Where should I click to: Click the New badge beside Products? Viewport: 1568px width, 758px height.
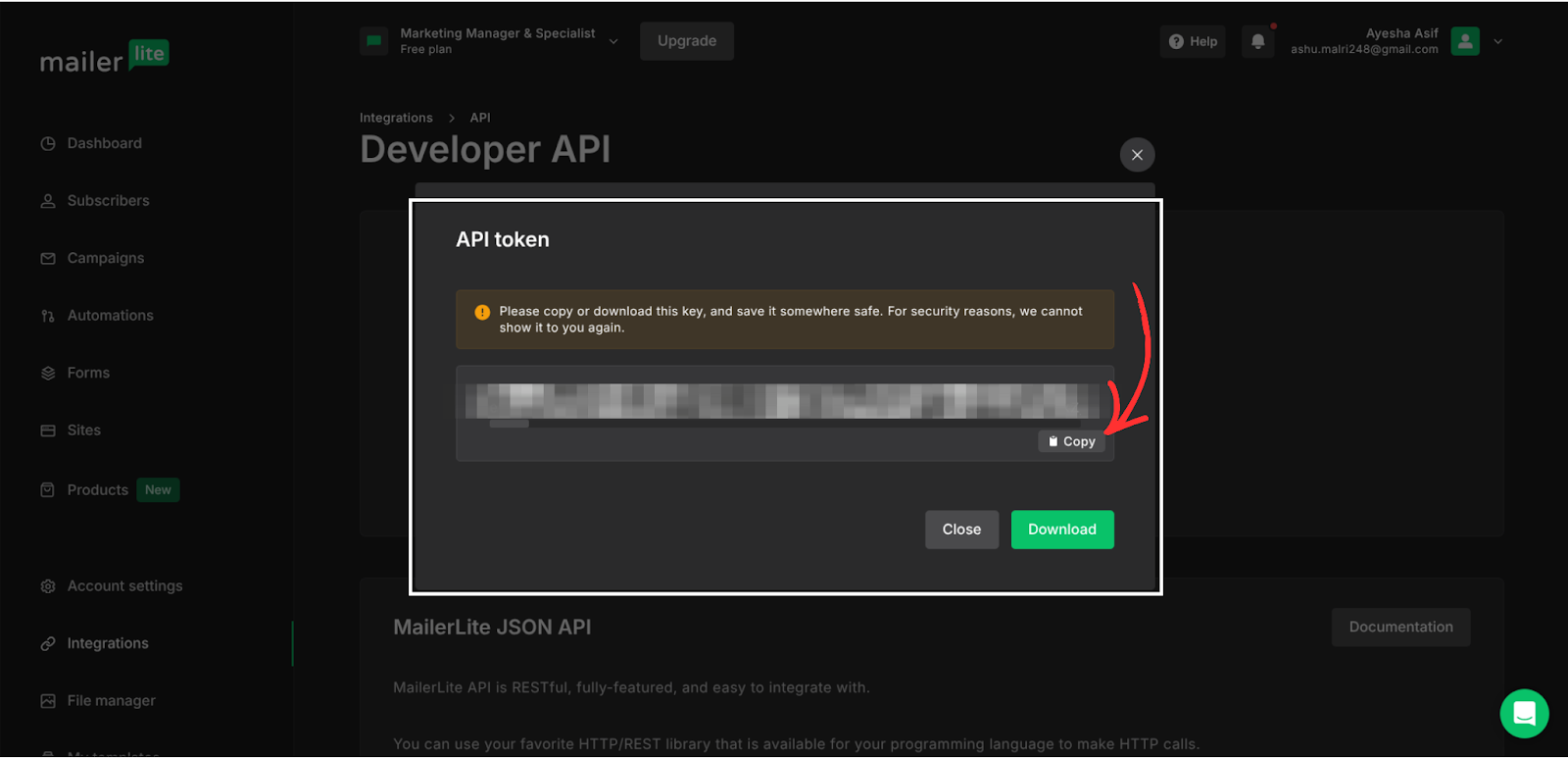[x=158, y=490]
